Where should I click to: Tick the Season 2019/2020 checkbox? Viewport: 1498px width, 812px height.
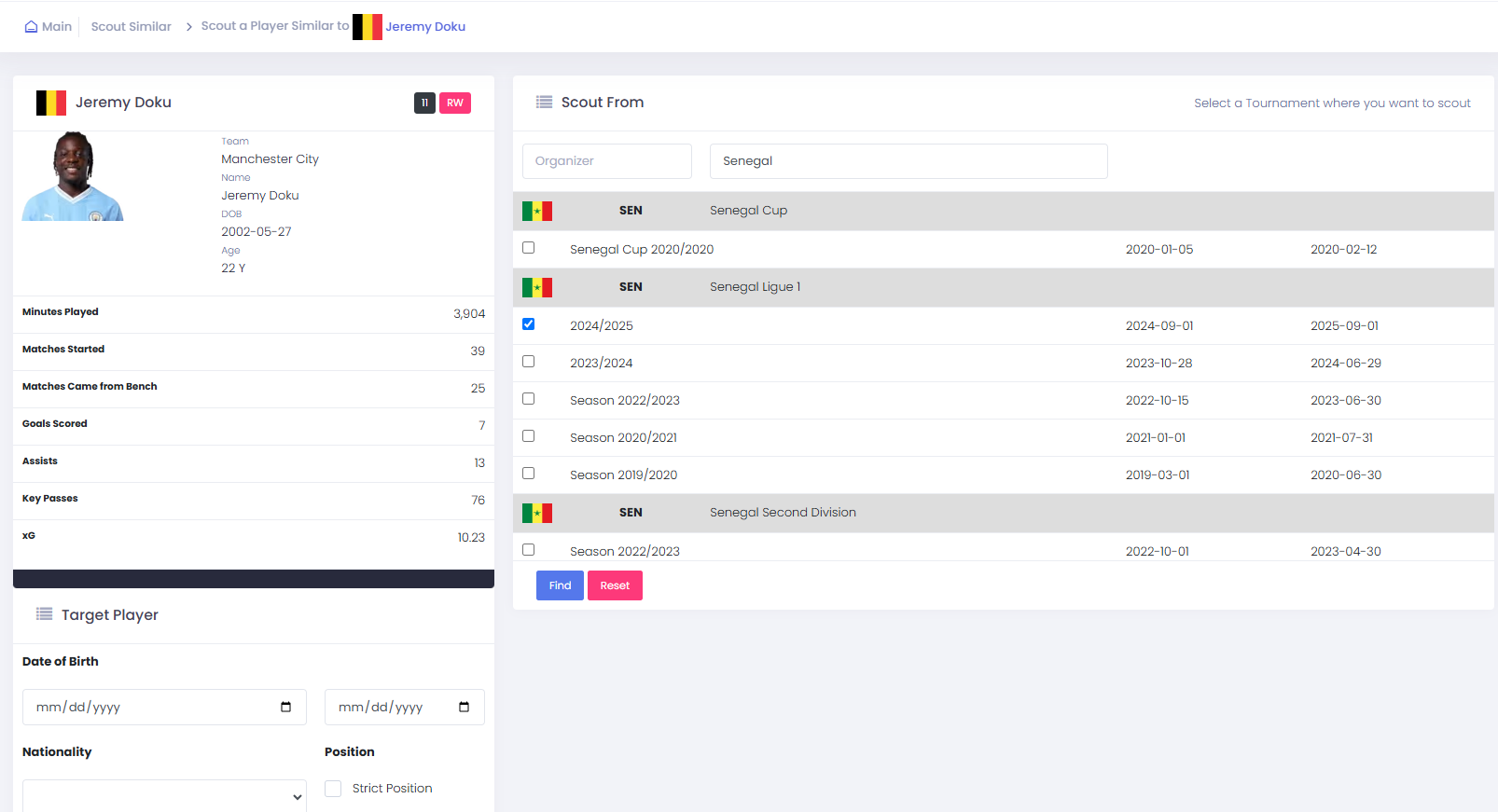click(529, 474)
